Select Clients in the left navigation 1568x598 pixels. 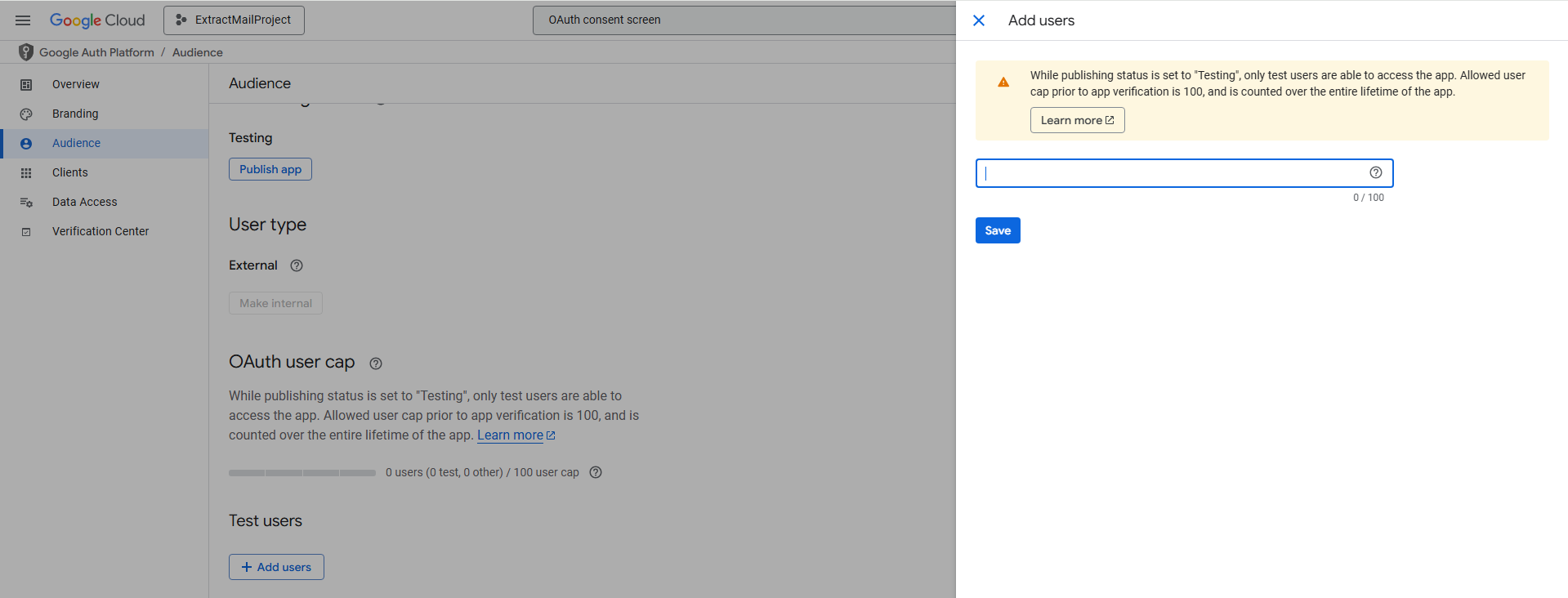tap(70, 172)
